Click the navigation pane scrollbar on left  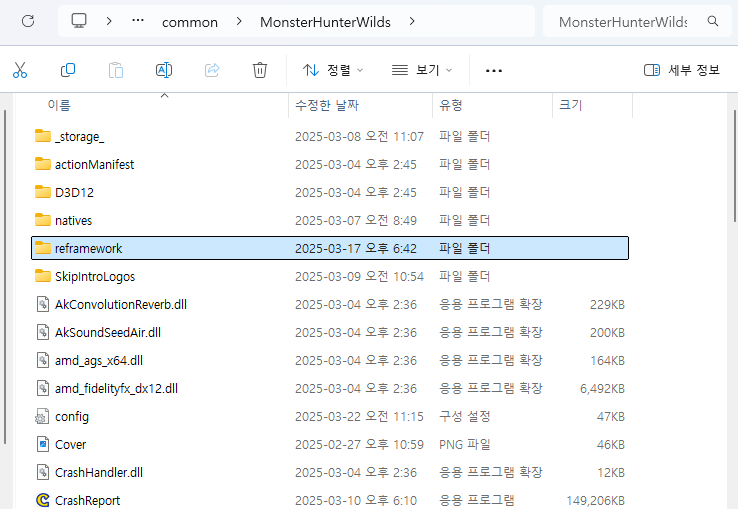(5, 277)
